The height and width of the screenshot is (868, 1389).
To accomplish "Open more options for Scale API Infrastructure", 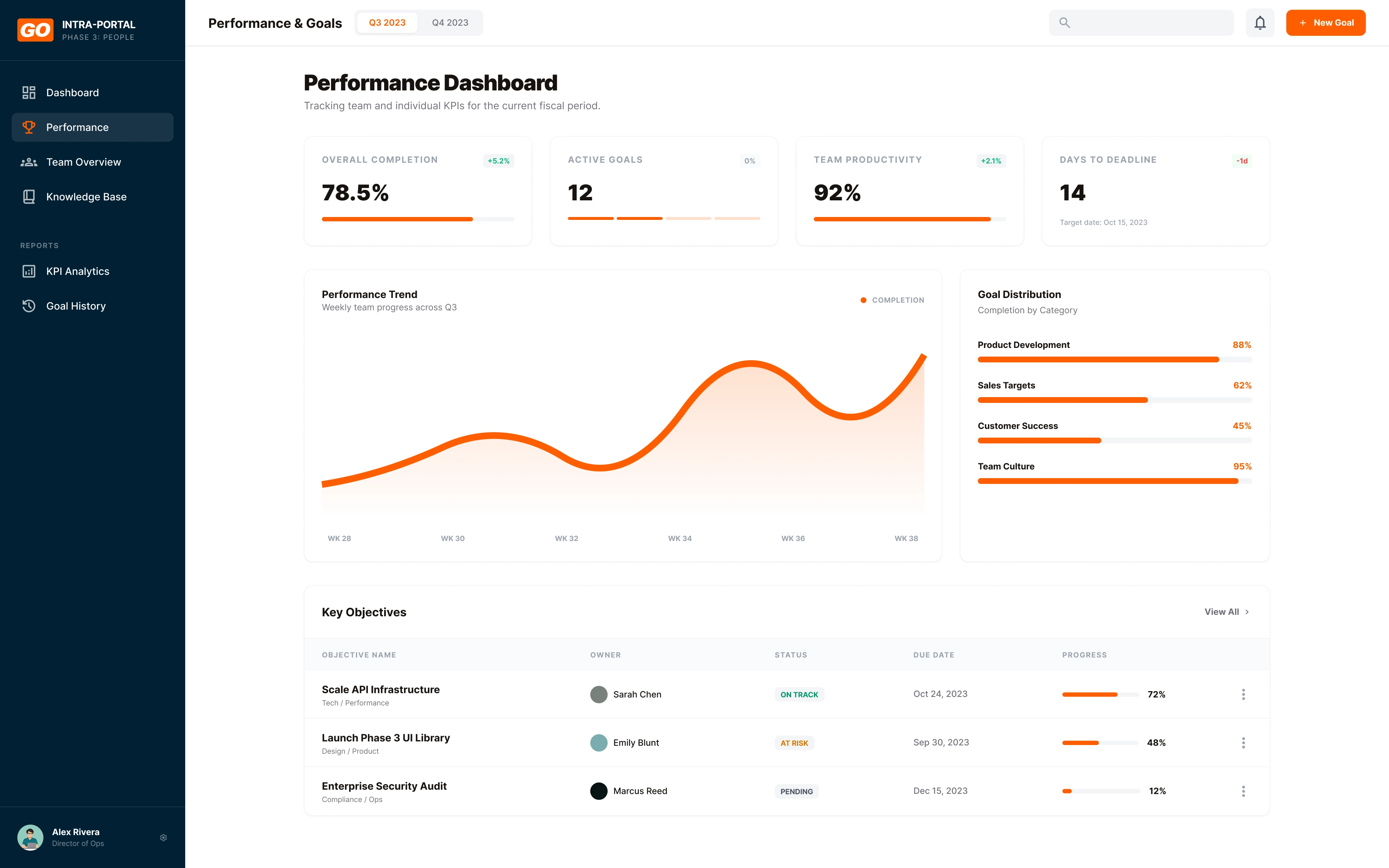I will [1243, 694].
